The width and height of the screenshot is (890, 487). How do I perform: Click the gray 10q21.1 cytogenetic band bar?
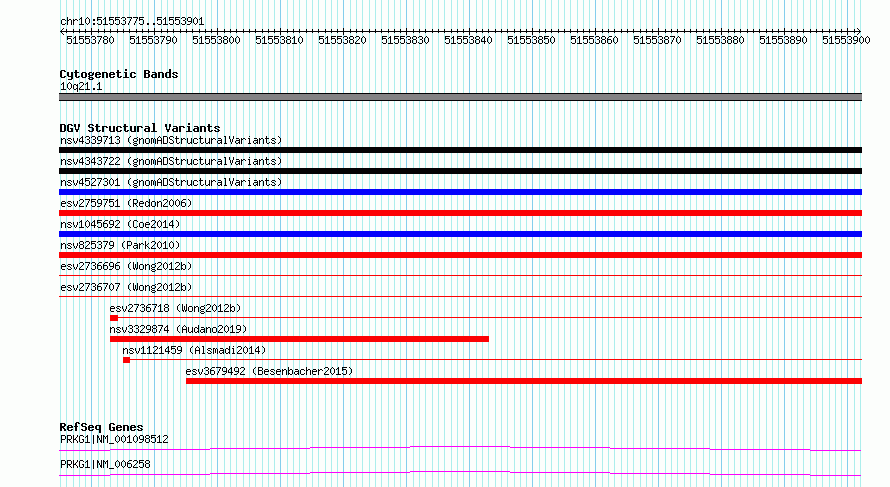click(460, 97)
